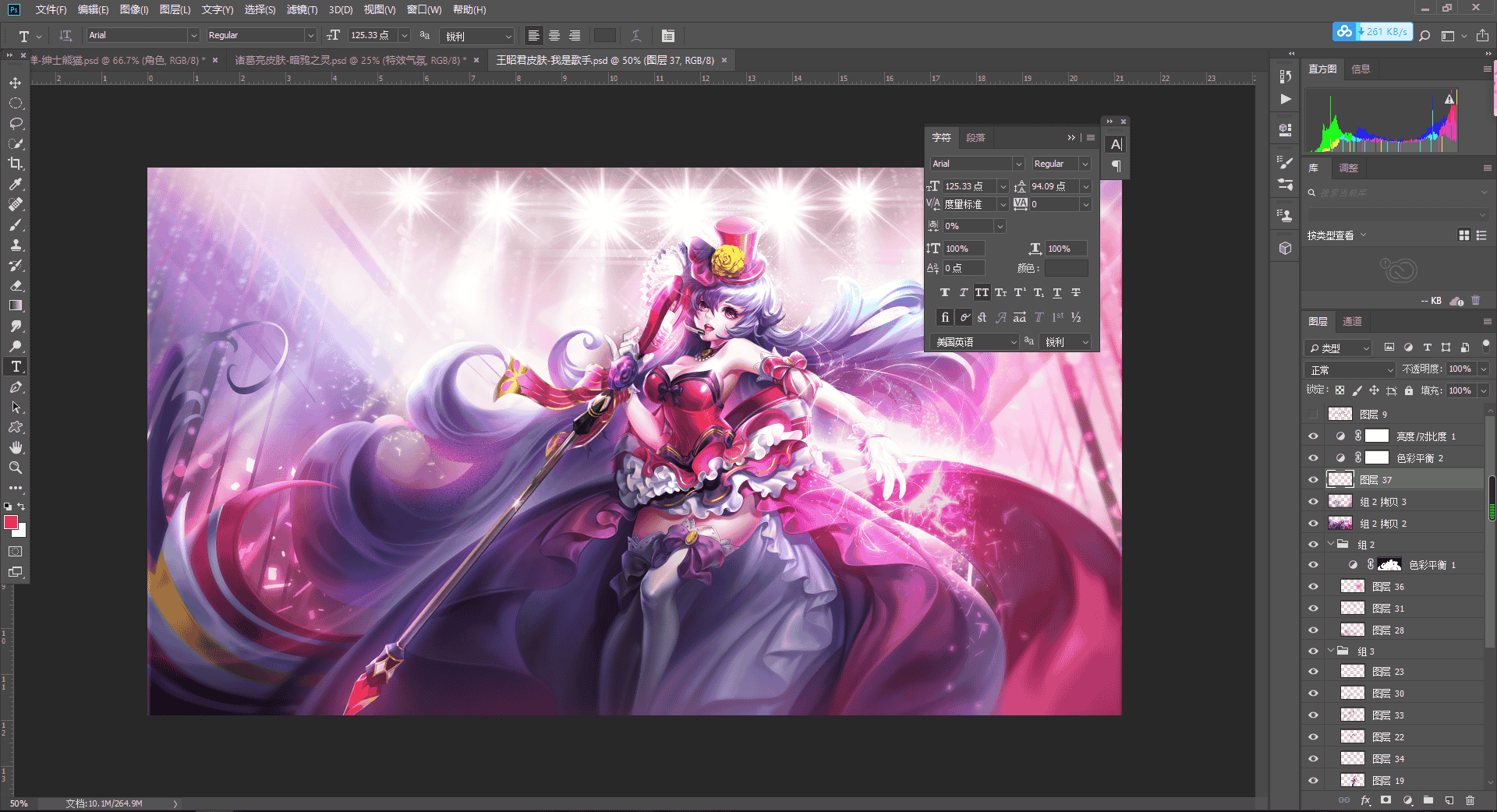The height and width of the screenshot is (812, 1497).
Task: Switch to the 段落 tab
Action: point(975,138)
